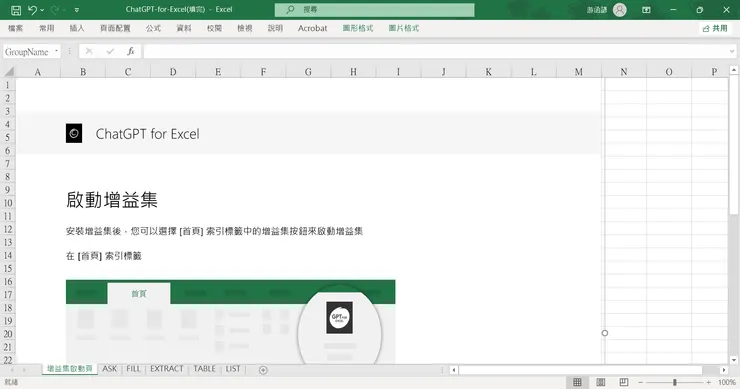Add a new sheet with plus icon

tap(263, 370)
